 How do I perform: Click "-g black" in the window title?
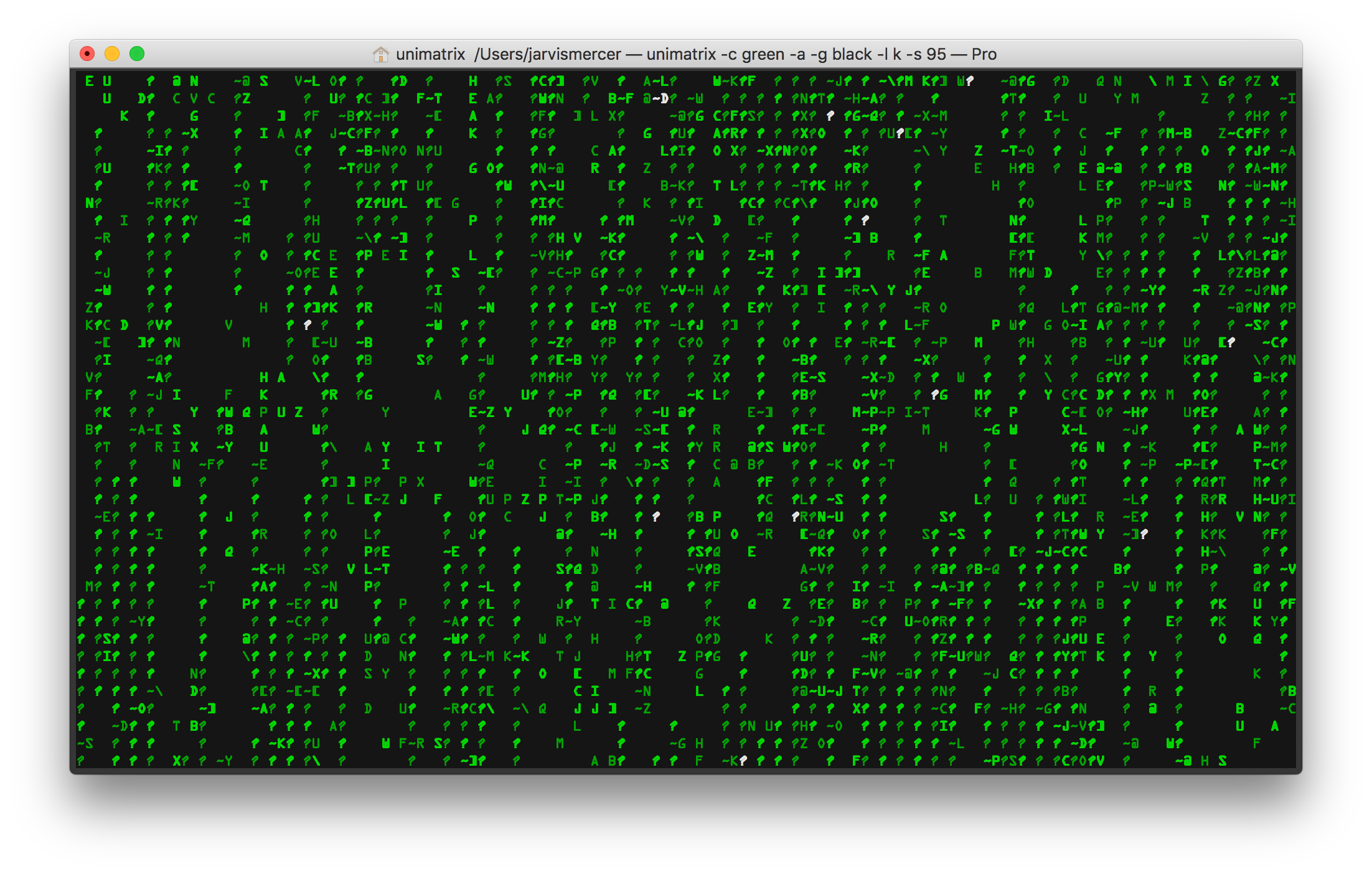coord(841,55)
